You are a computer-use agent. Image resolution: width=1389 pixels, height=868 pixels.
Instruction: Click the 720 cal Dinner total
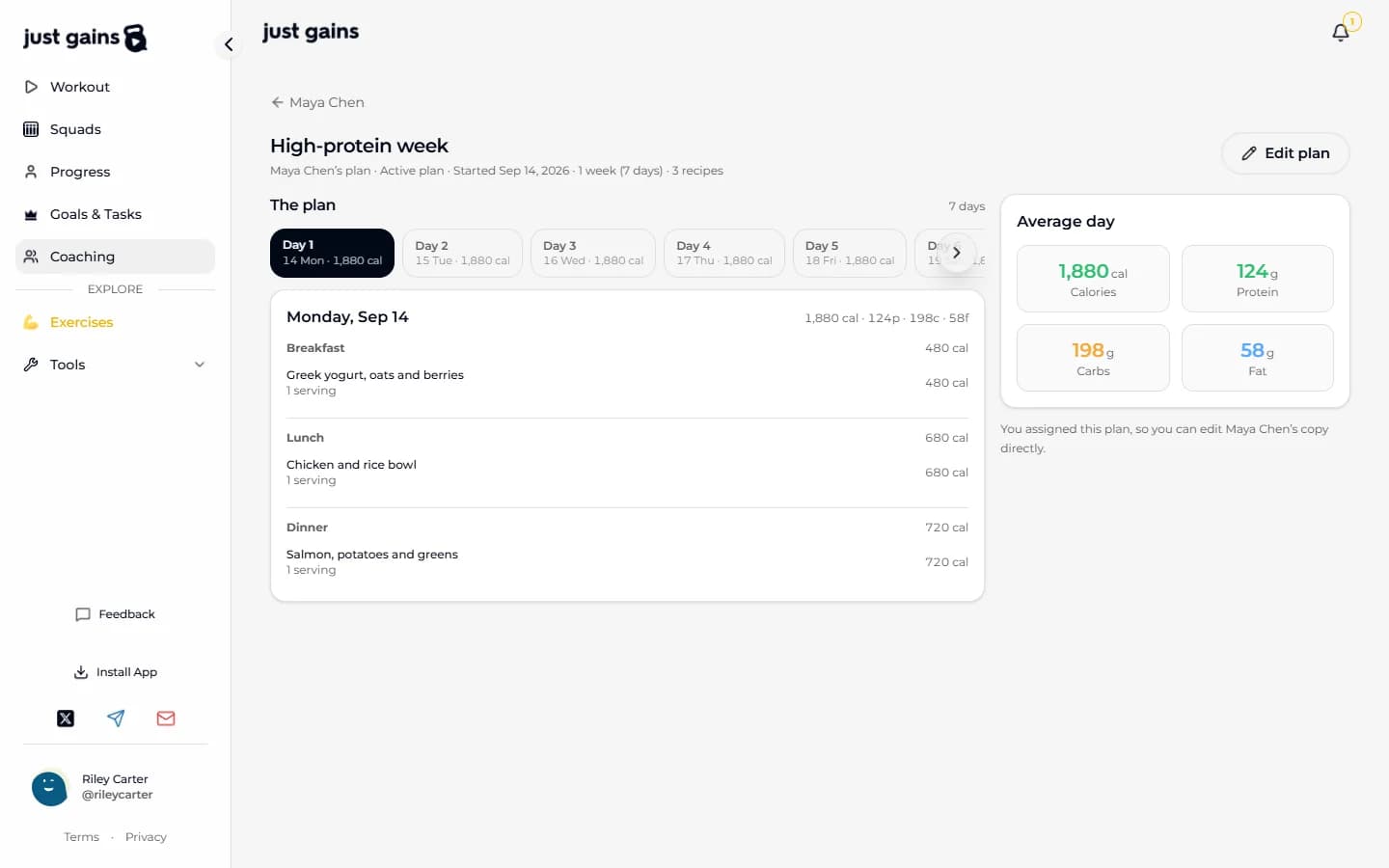[x=946, y=528]
